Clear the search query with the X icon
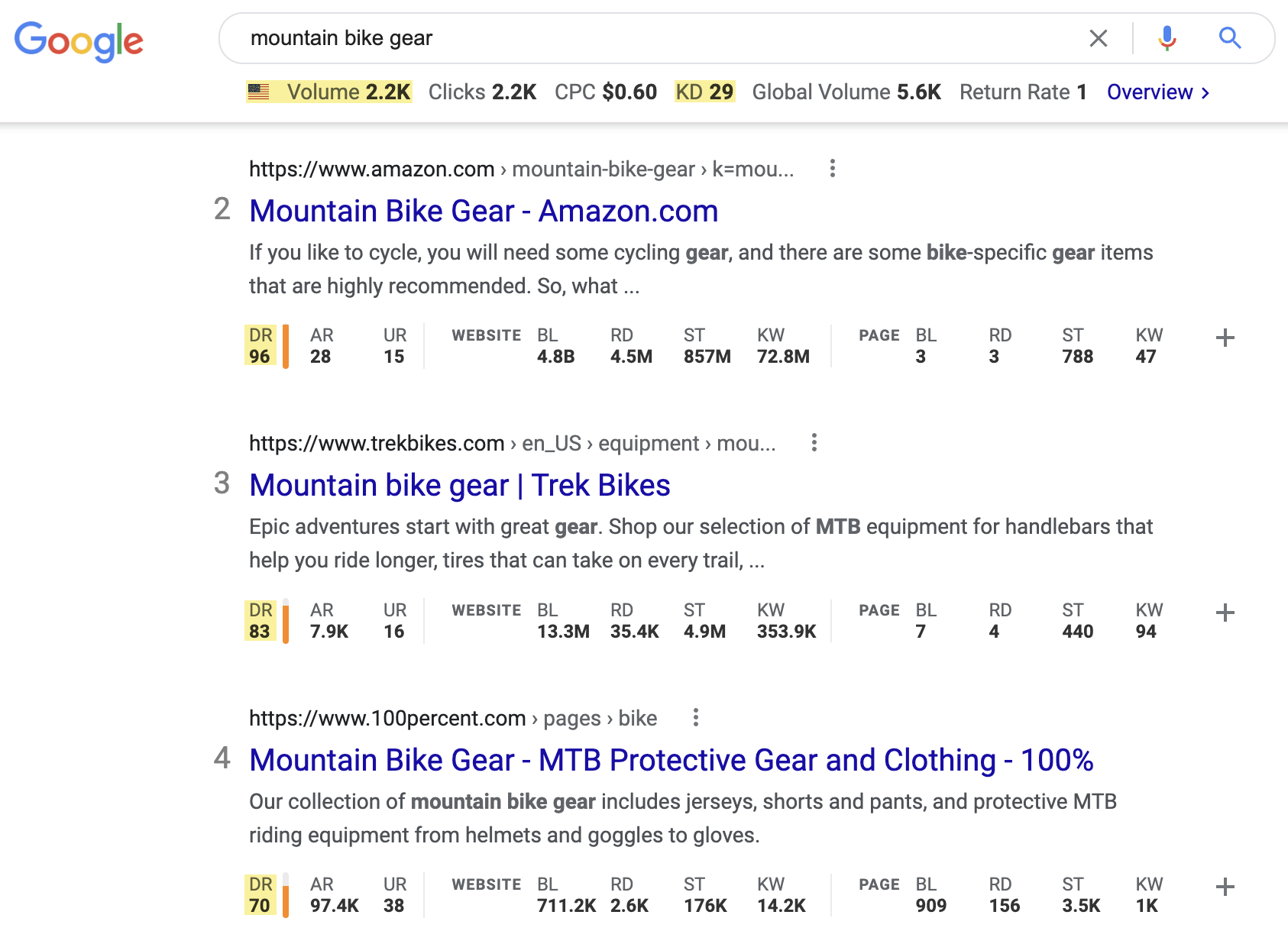This screenshot has height=944, width=1288. point(1099,37)
